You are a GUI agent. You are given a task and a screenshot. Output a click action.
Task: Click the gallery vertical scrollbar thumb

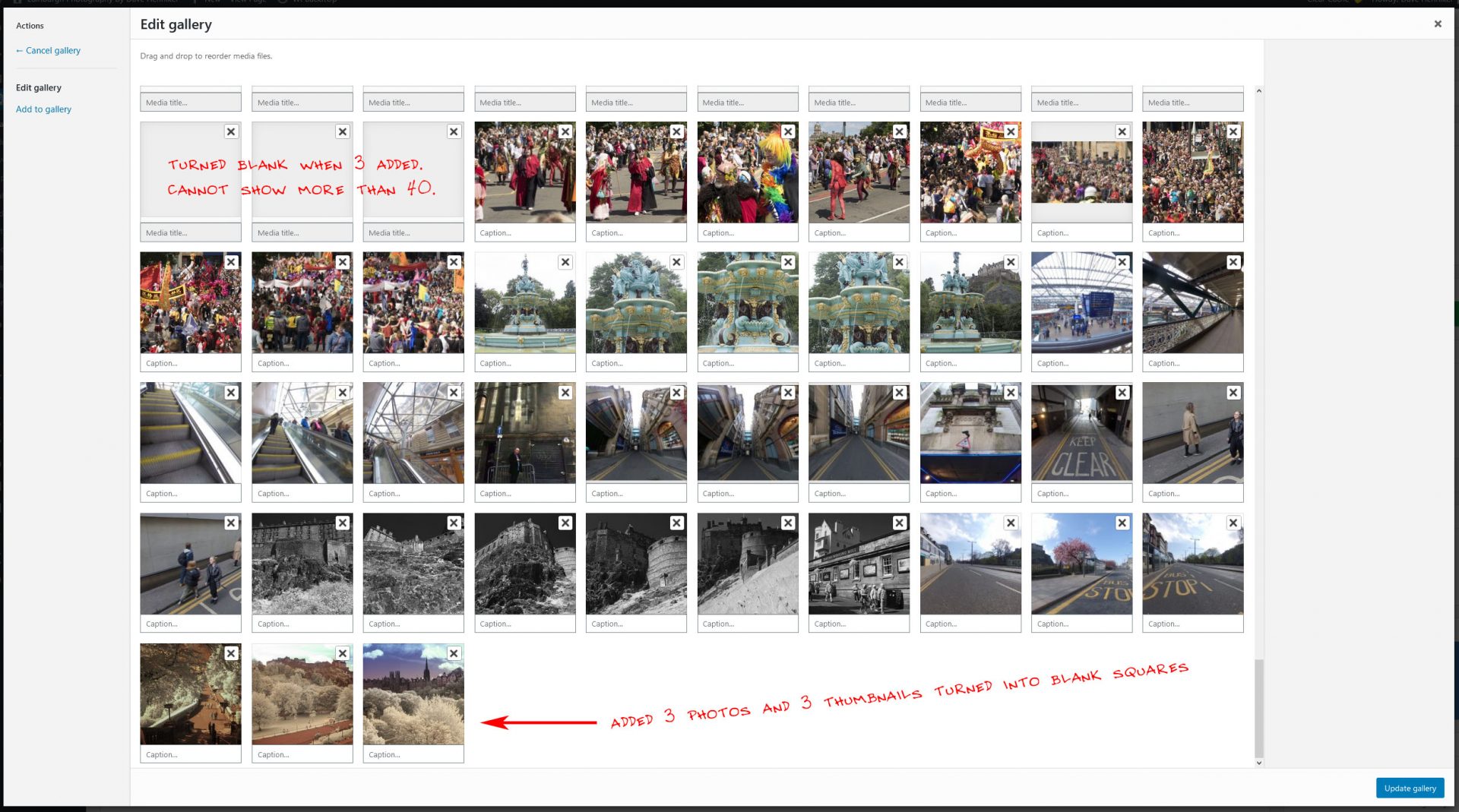click(x=1259, y=708)
